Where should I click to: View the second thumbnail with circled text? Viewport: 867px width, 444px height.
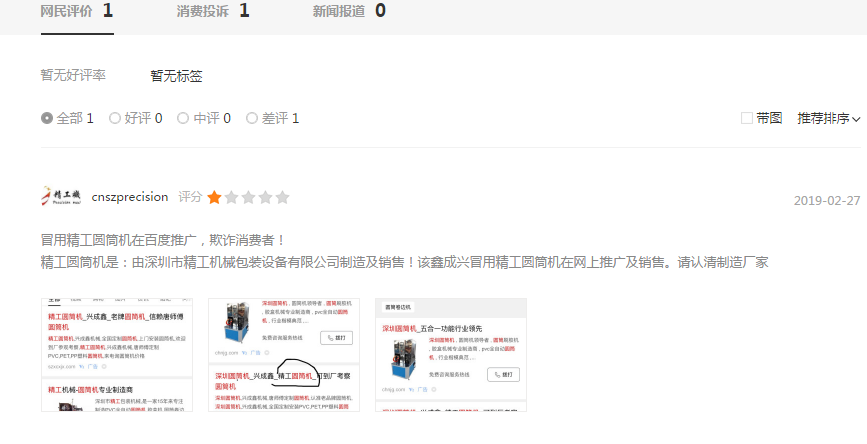coord(283,354)
